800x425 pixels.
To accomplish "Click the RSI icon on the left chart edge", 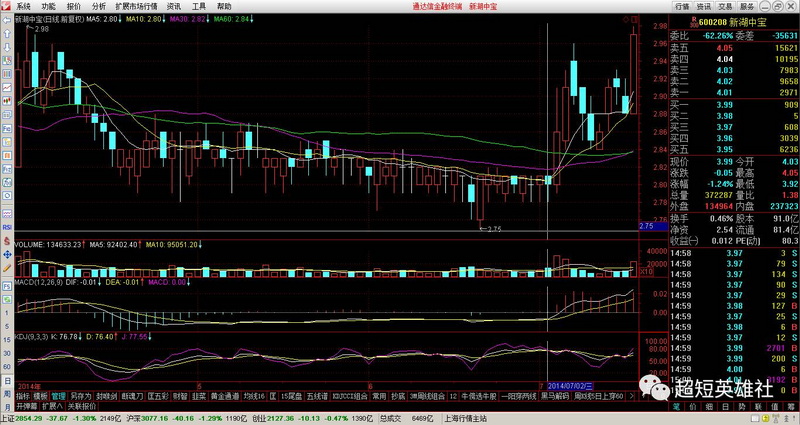I will pyautogui.click(x=7, y=228).
